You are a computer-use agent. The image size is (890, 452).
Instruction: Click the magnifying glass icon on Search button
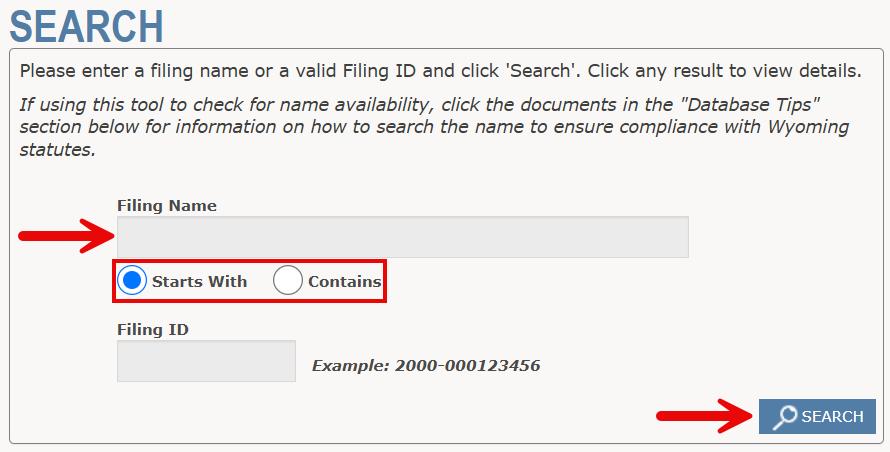click(x=785, y=417)
